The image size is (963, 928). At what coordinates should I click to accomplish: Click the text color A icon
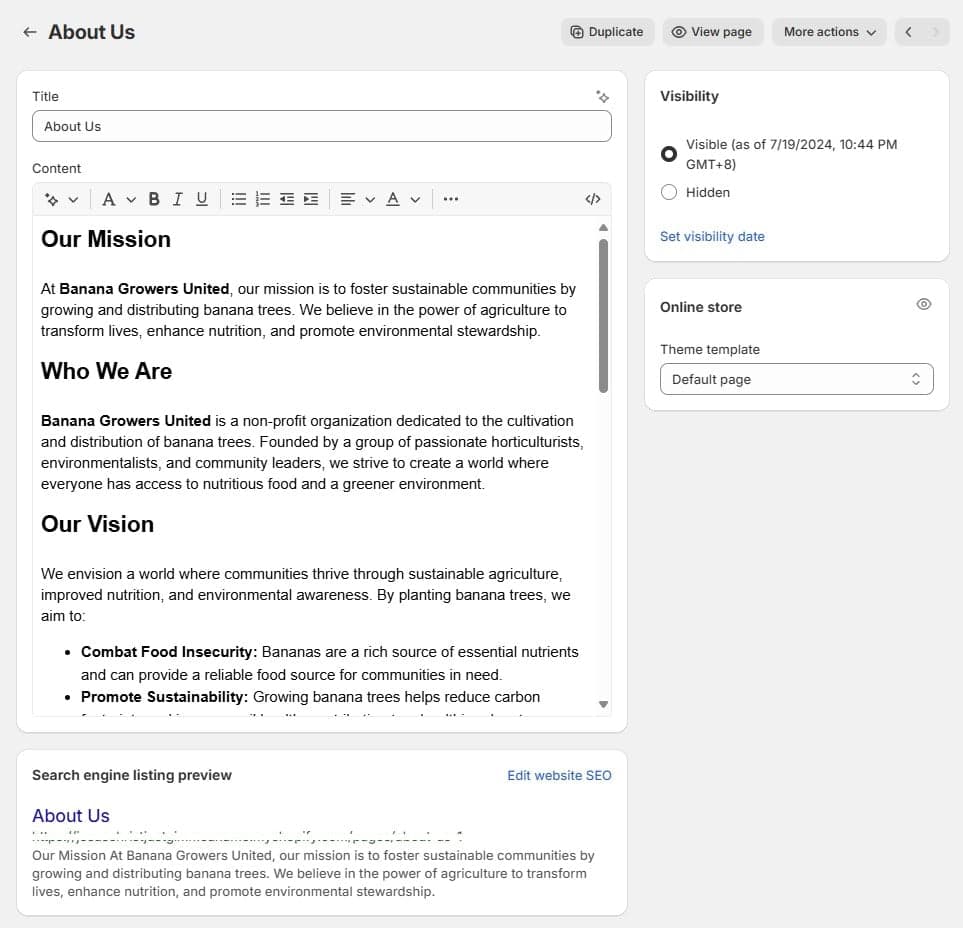pyautogui.click(x=393, y=199)
